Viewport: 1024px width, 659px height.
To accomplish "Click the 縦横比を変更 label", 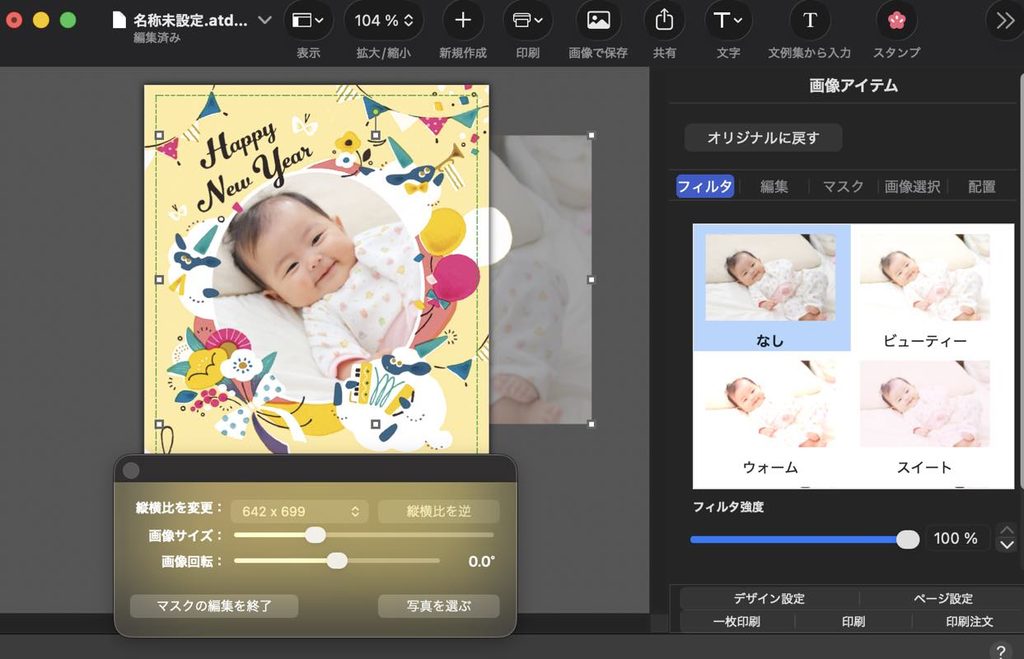I will [x=179, y=508].
